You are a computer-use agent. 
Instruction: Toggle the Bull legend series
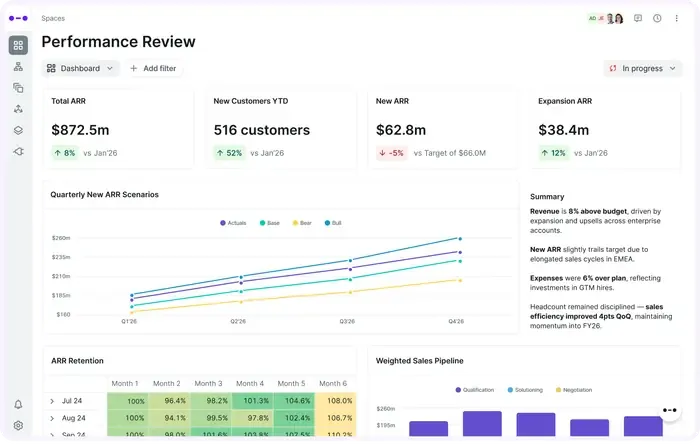333,223
